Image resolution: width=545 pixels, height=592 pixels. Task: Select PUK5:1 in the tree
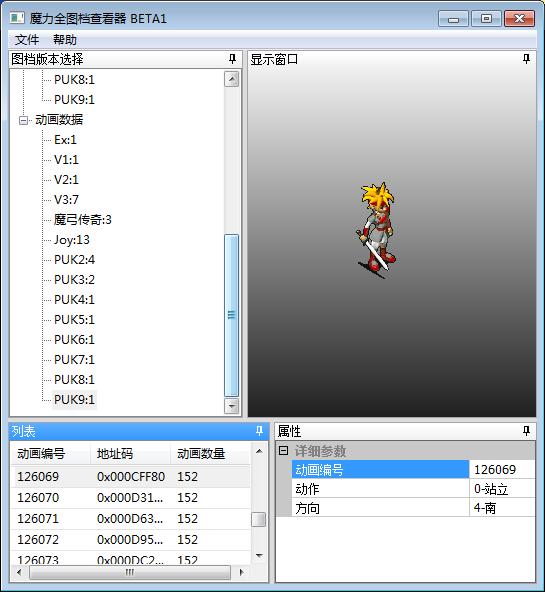tap(74, 320)
